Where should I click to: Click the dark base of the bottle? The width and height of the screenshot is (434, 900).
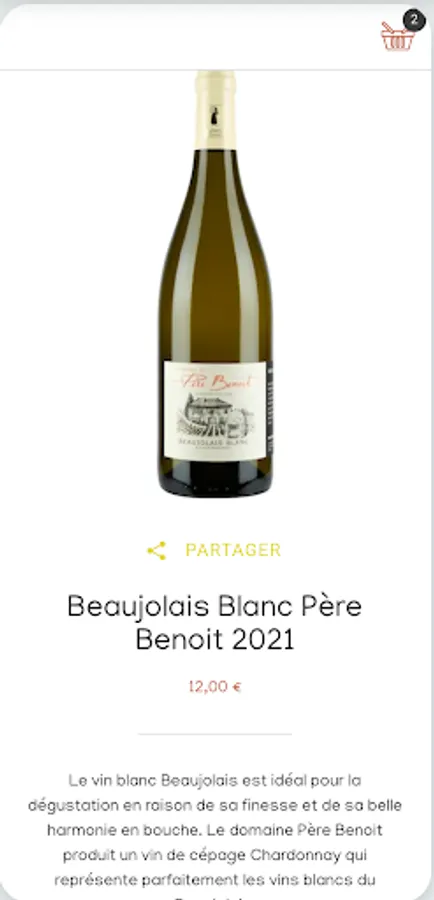click(215, 479)
